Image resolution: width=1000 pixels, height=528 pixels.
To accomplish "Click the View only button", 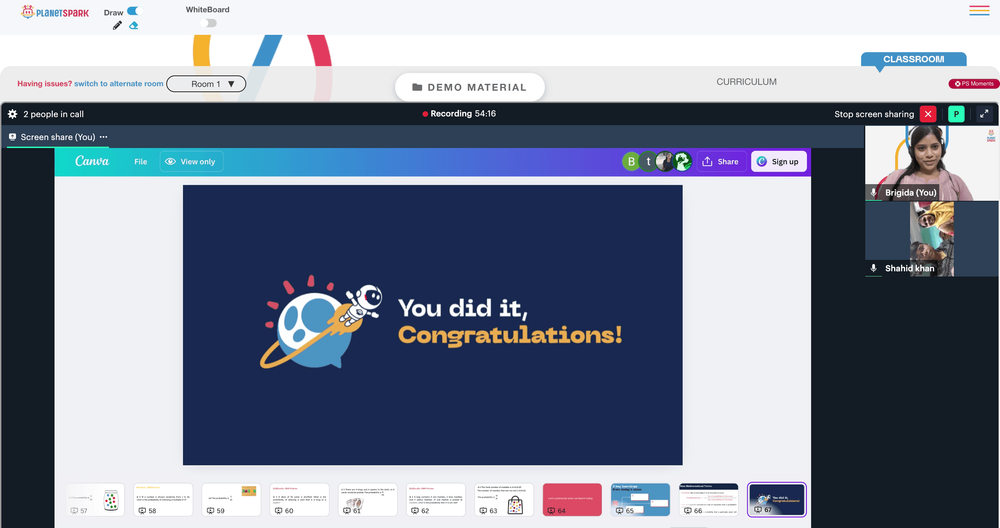I will tap(191, 162).
